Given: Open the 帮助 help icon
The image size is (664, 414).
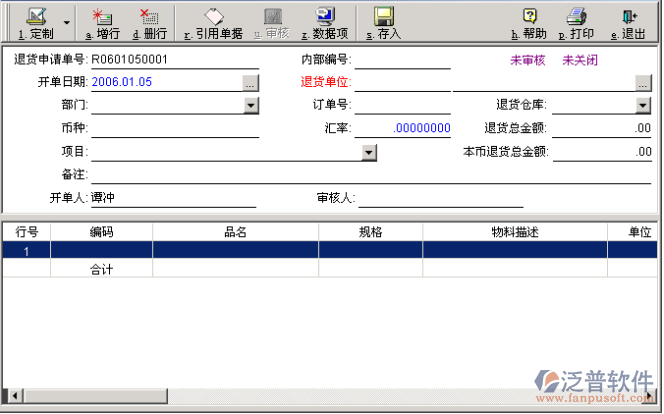Looking at the screenshot, I should (x=529, y=17).
